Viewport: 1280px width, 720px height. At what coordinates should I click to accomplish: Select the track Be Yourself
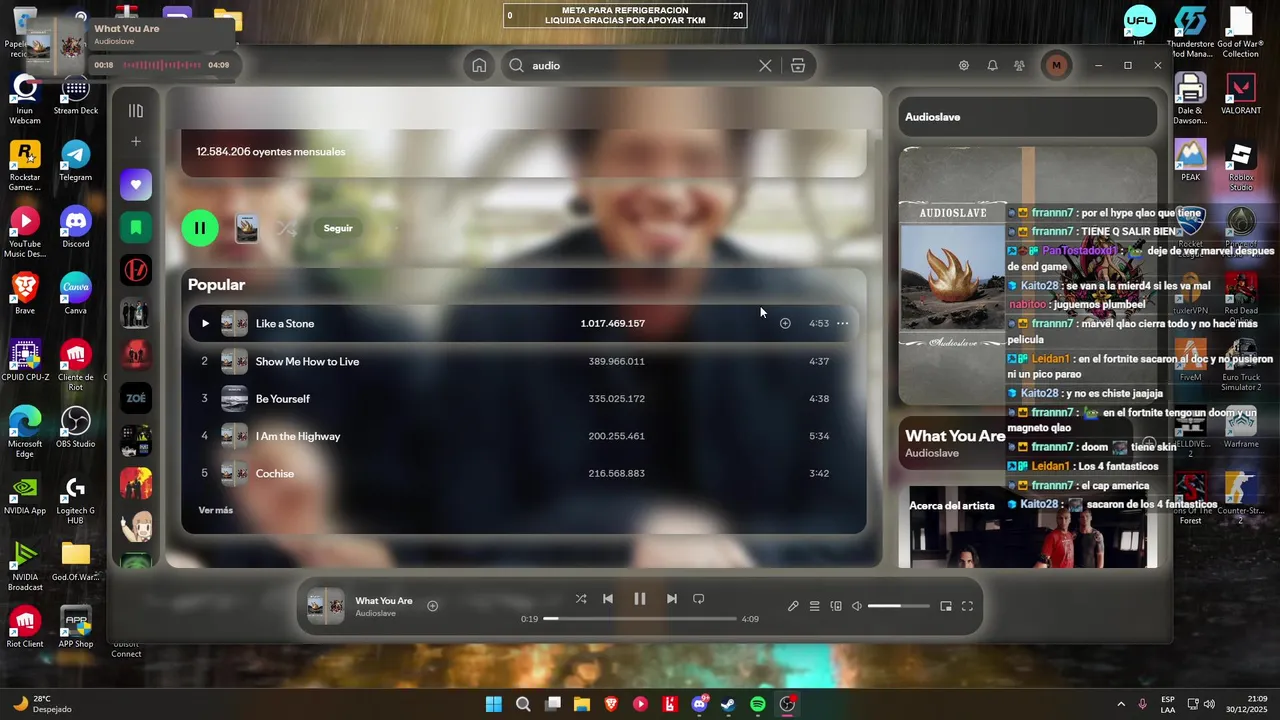(x=523, y=398)
